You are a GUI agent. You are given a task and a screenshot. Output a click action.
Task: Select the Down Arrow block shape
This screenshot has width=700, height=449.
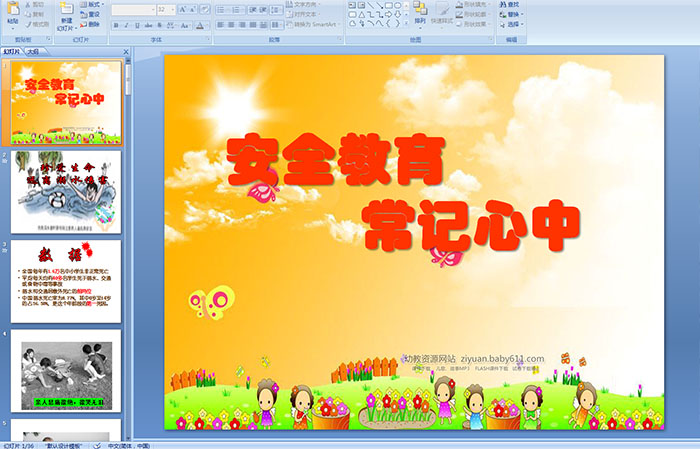(x=397, y=14)
